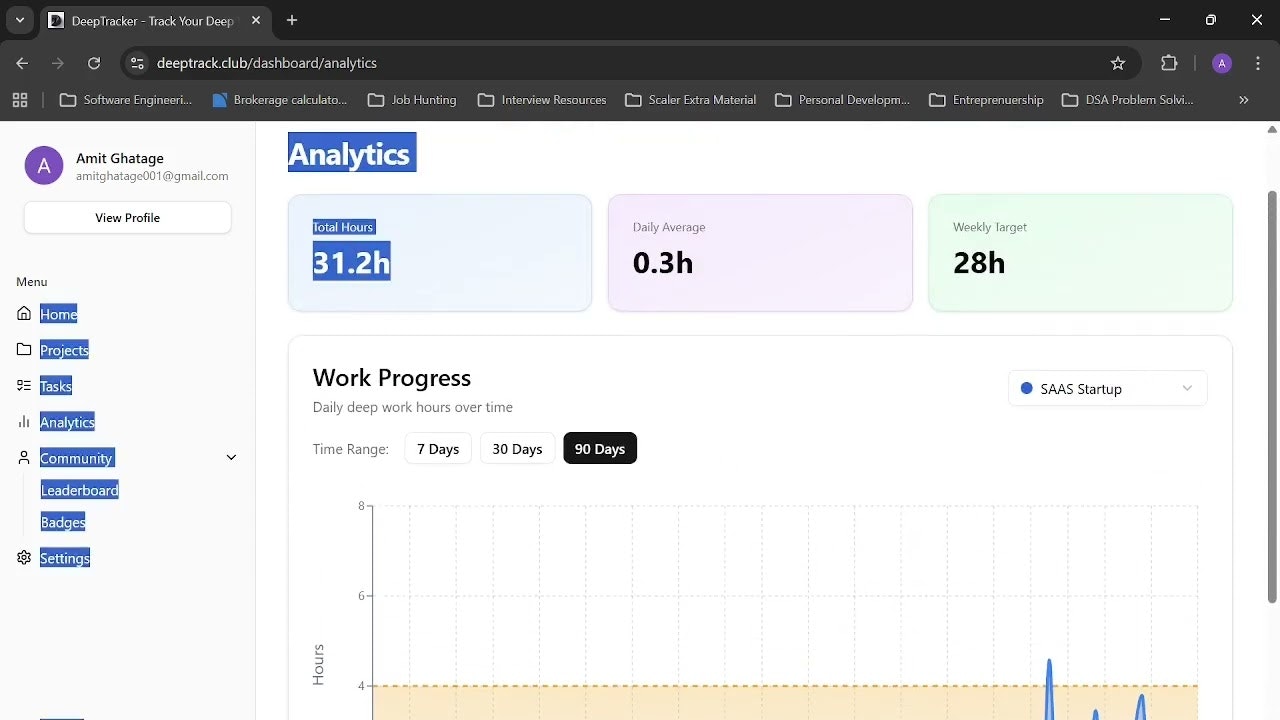View site information icon in address bar
This screenshot has height=720, width=1280.
coord(138,63)
